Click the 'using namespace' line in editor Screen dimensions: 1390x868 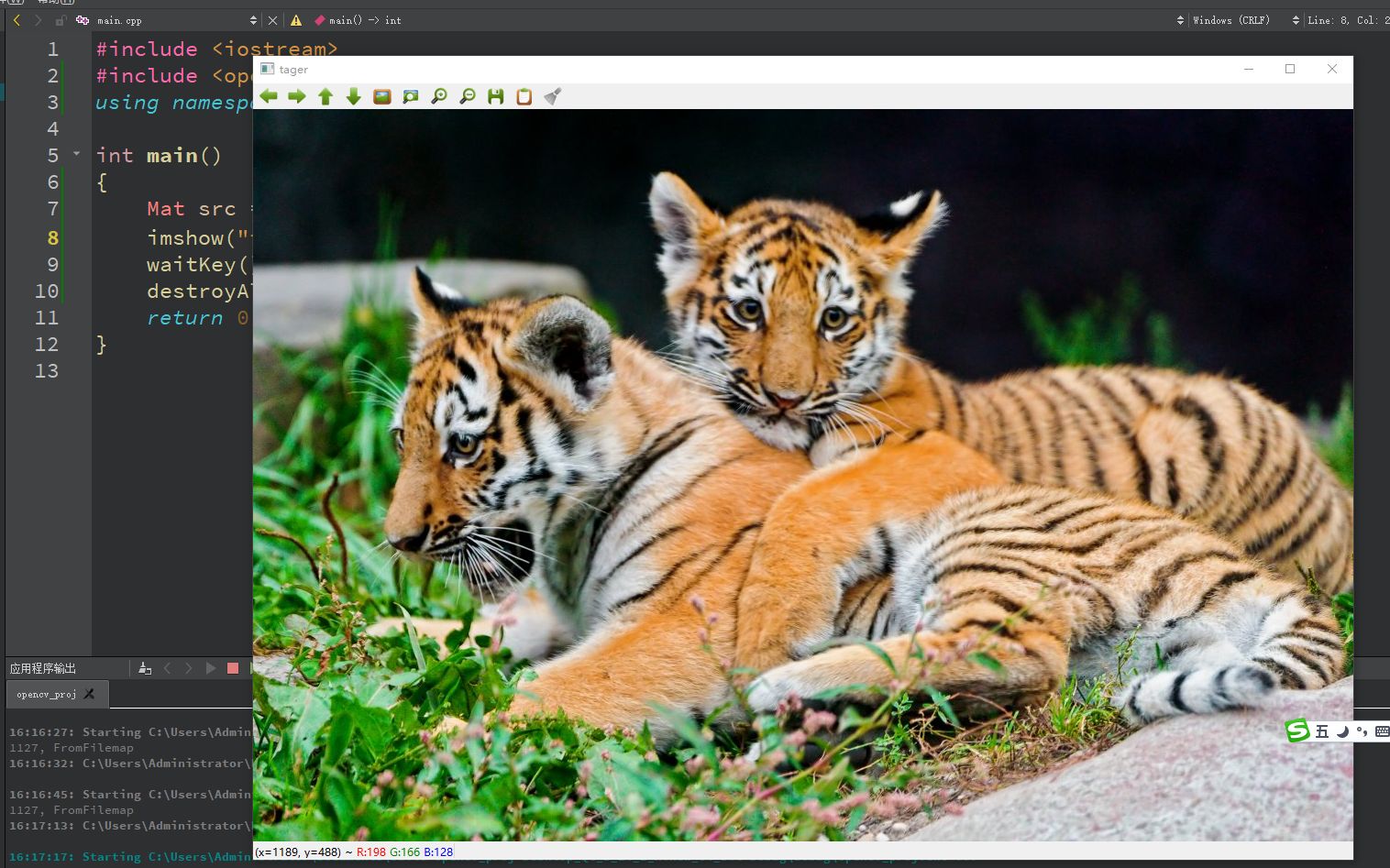[172, 103]
